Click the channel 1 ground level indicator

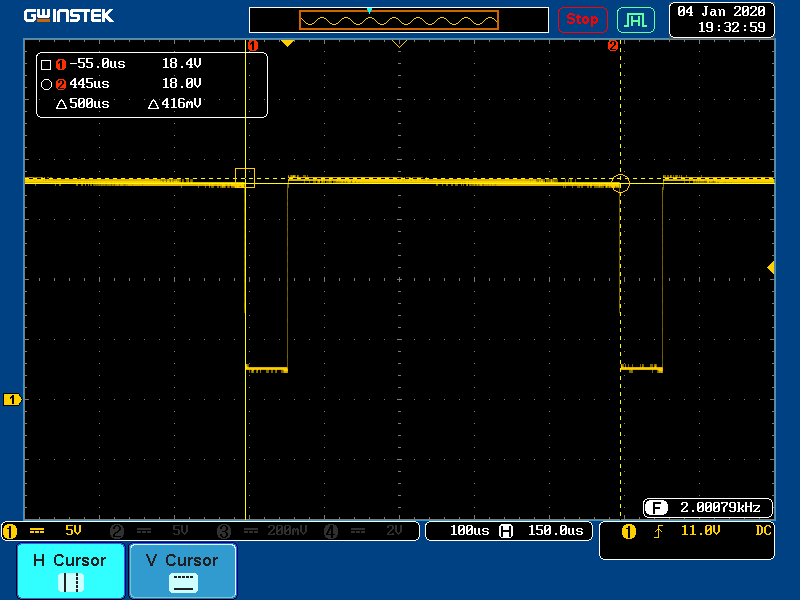12,400
